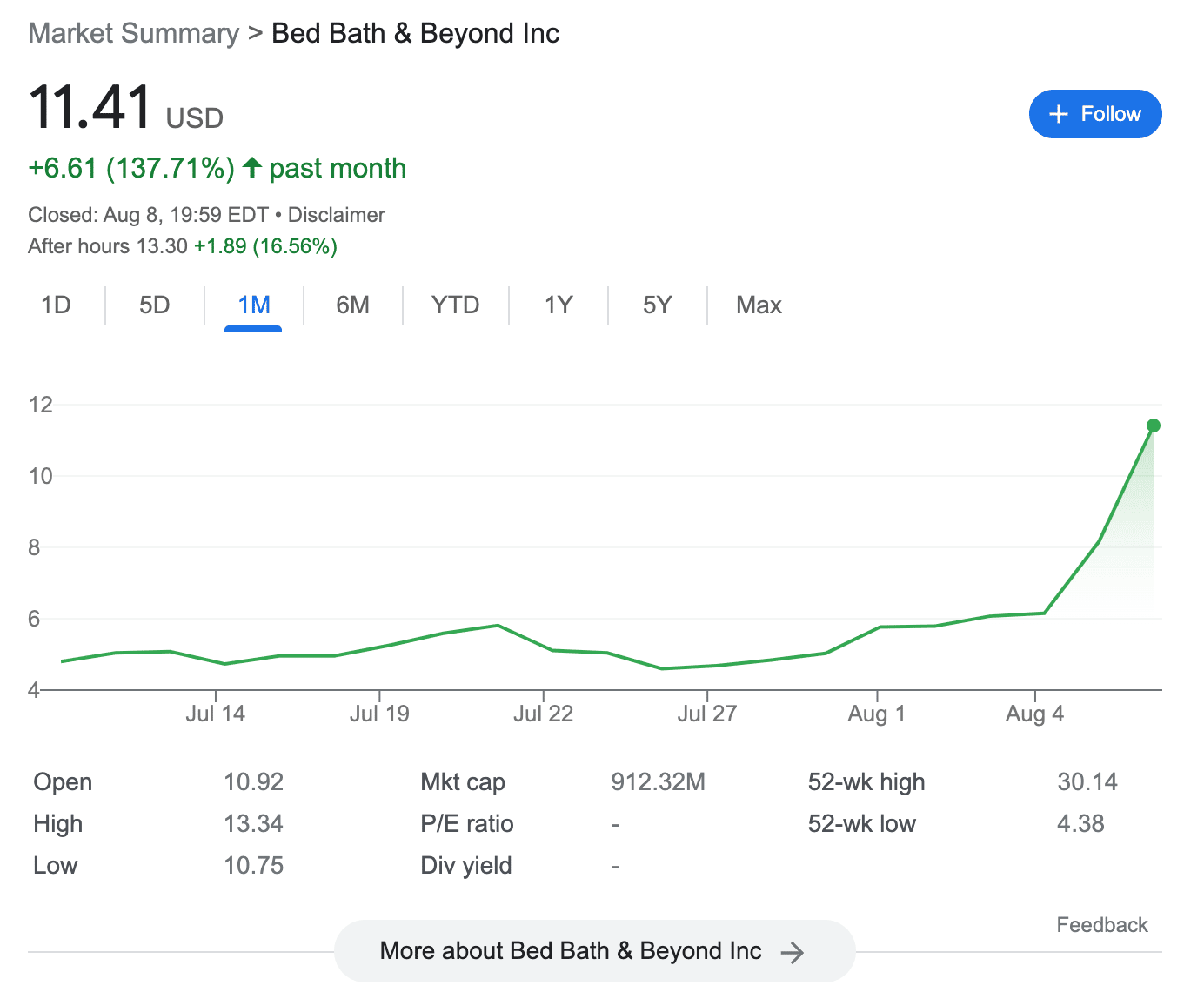Click the Jul 22 axis label
The image size is (1204, 999).
(x=543, y=714)
